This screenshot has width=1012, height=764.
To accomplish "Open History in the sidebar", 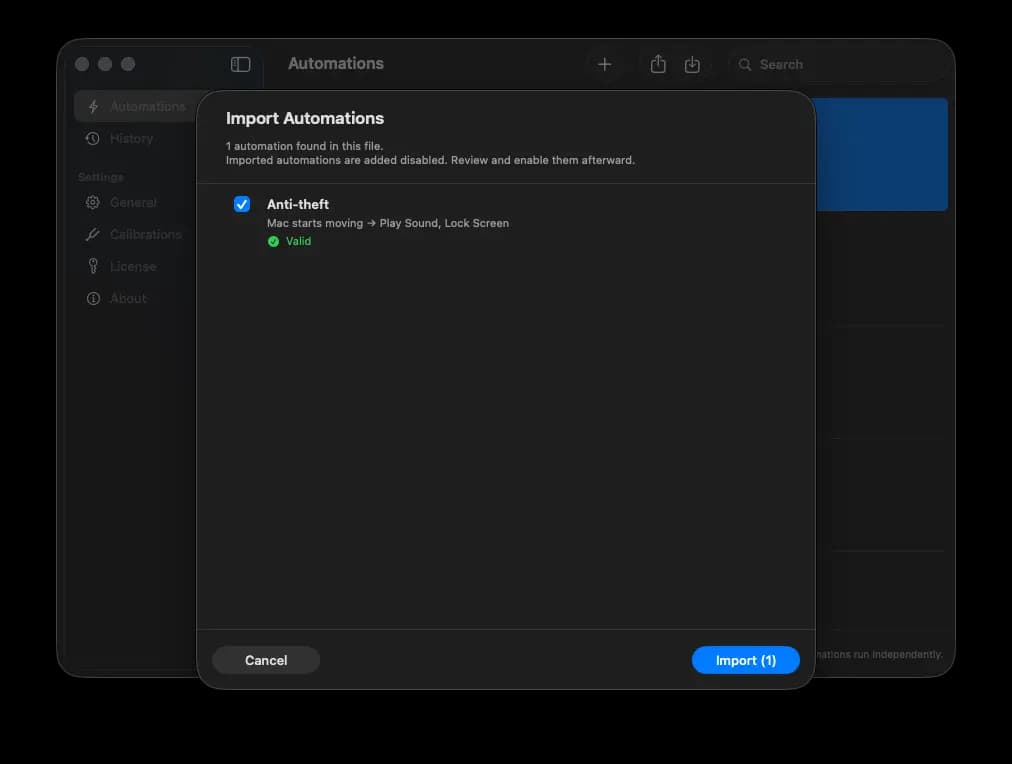I will pos(131,138).
